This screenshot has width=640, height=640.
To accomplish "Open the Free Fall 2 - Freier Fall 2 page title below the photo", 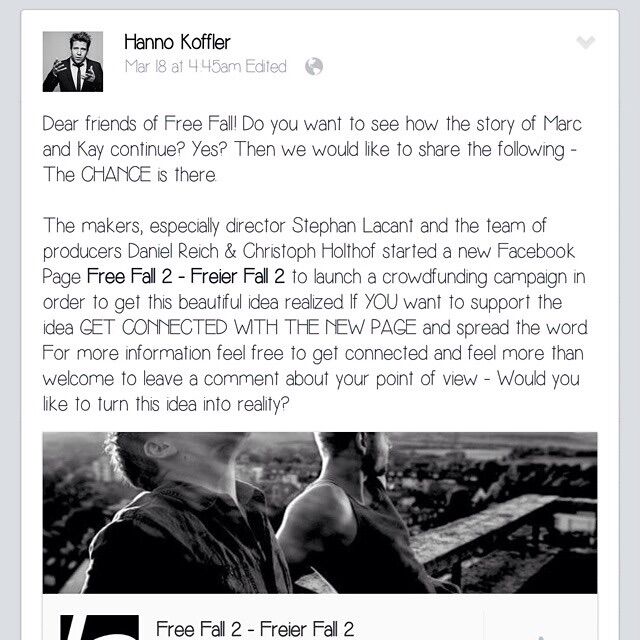I will coord(255,629).
